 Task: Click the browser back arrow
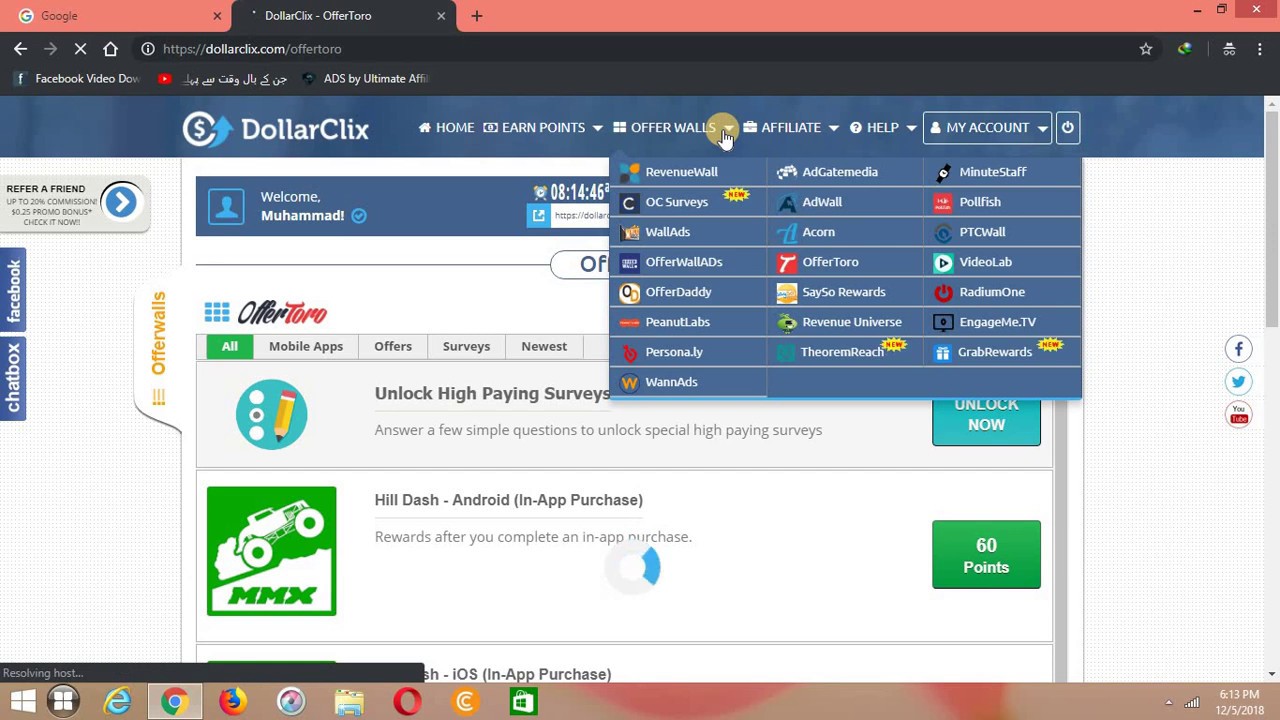coord(21,49)
